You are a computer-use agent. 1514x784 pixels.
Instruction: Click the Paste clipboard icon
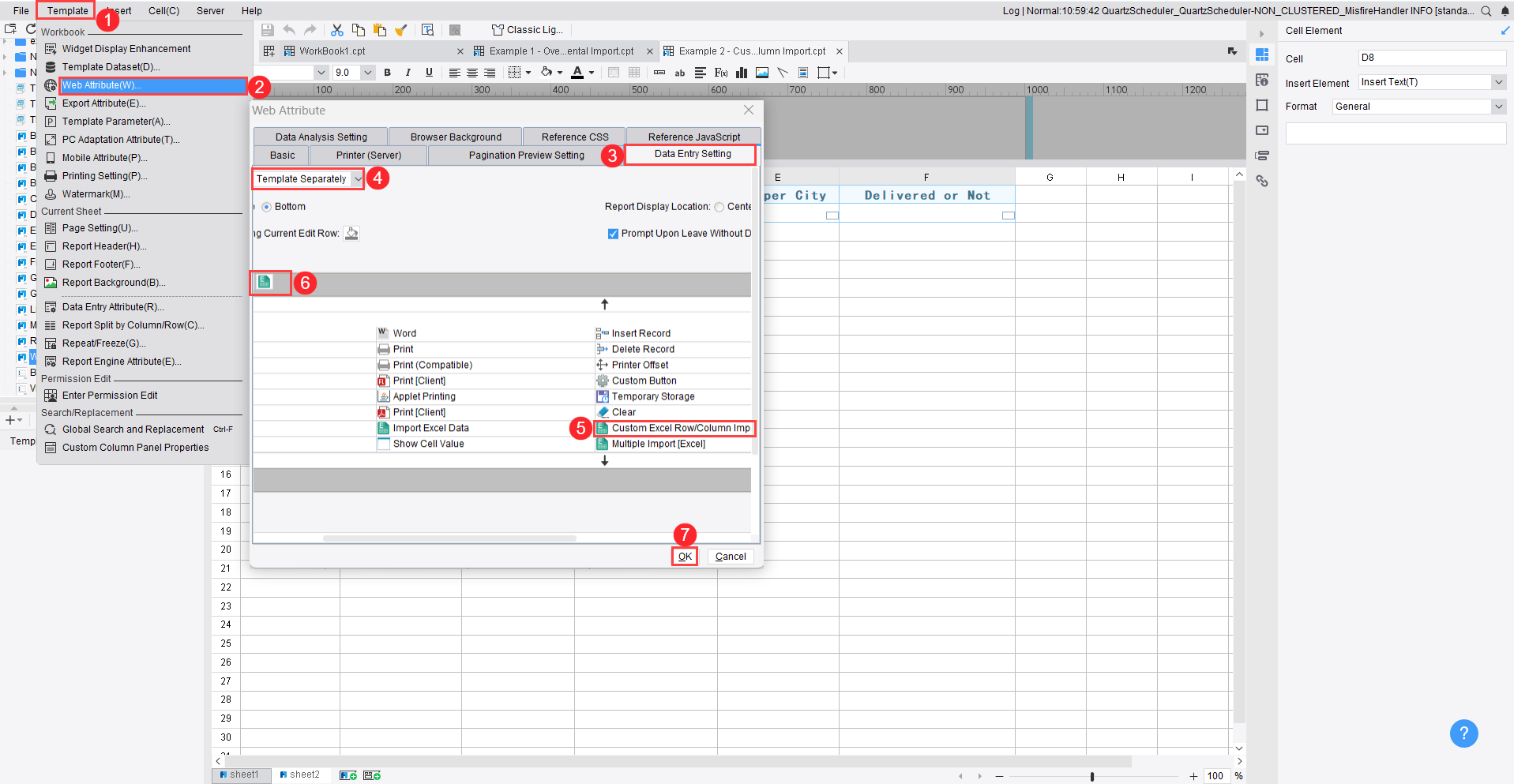coord(380,30)
